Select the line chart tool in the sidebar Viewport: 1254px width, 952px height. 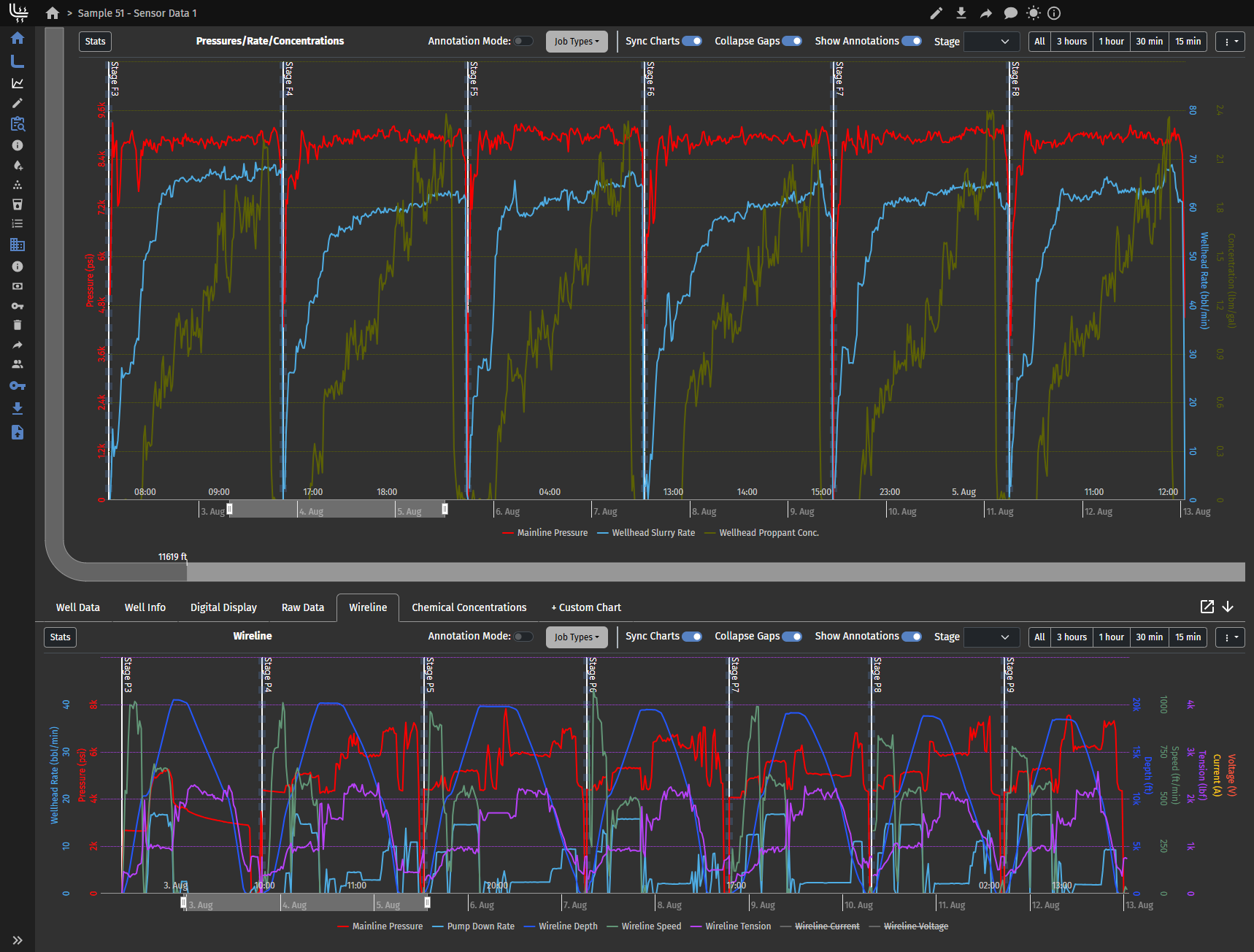pyautogui.click(x=17, y=82)
